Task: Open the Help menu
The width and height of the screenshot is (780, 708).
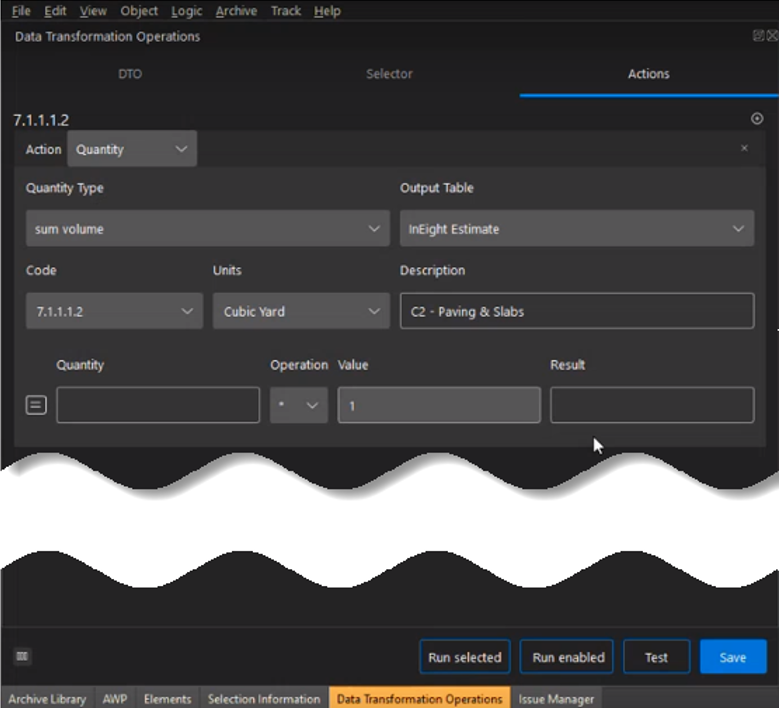Action: pos(327,11)
